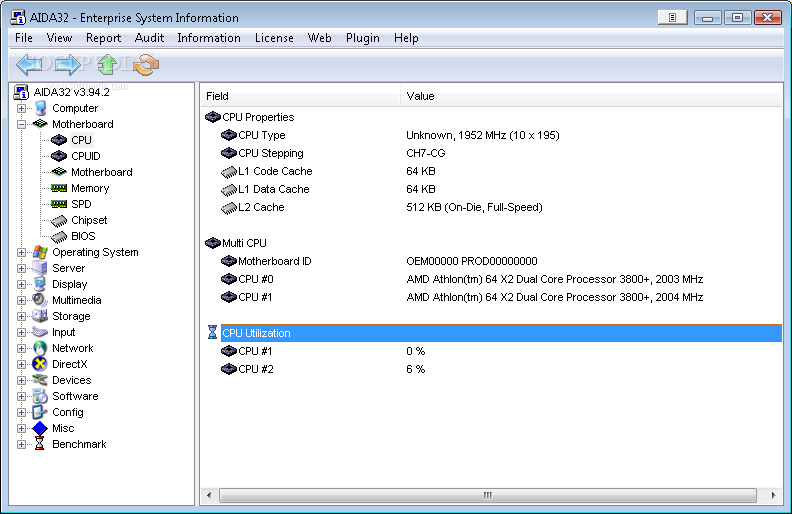This screenshot has height=514, width=792.
Task: Click the Benchmark hourglass icon in tree
Action: coord(39,444)
